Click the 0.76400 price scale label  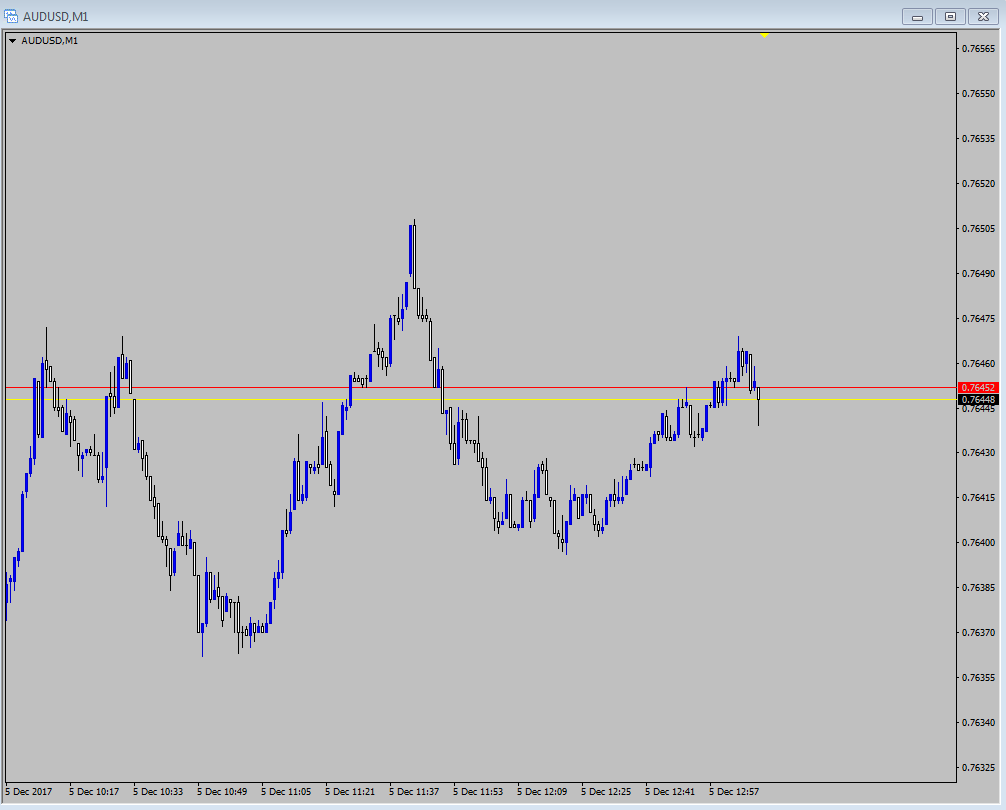(x=977, y=543)
